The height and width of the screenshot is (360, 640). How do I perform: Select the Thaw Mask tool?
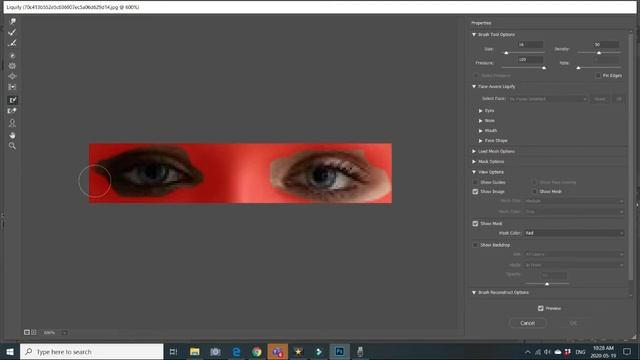click(12, 111)
